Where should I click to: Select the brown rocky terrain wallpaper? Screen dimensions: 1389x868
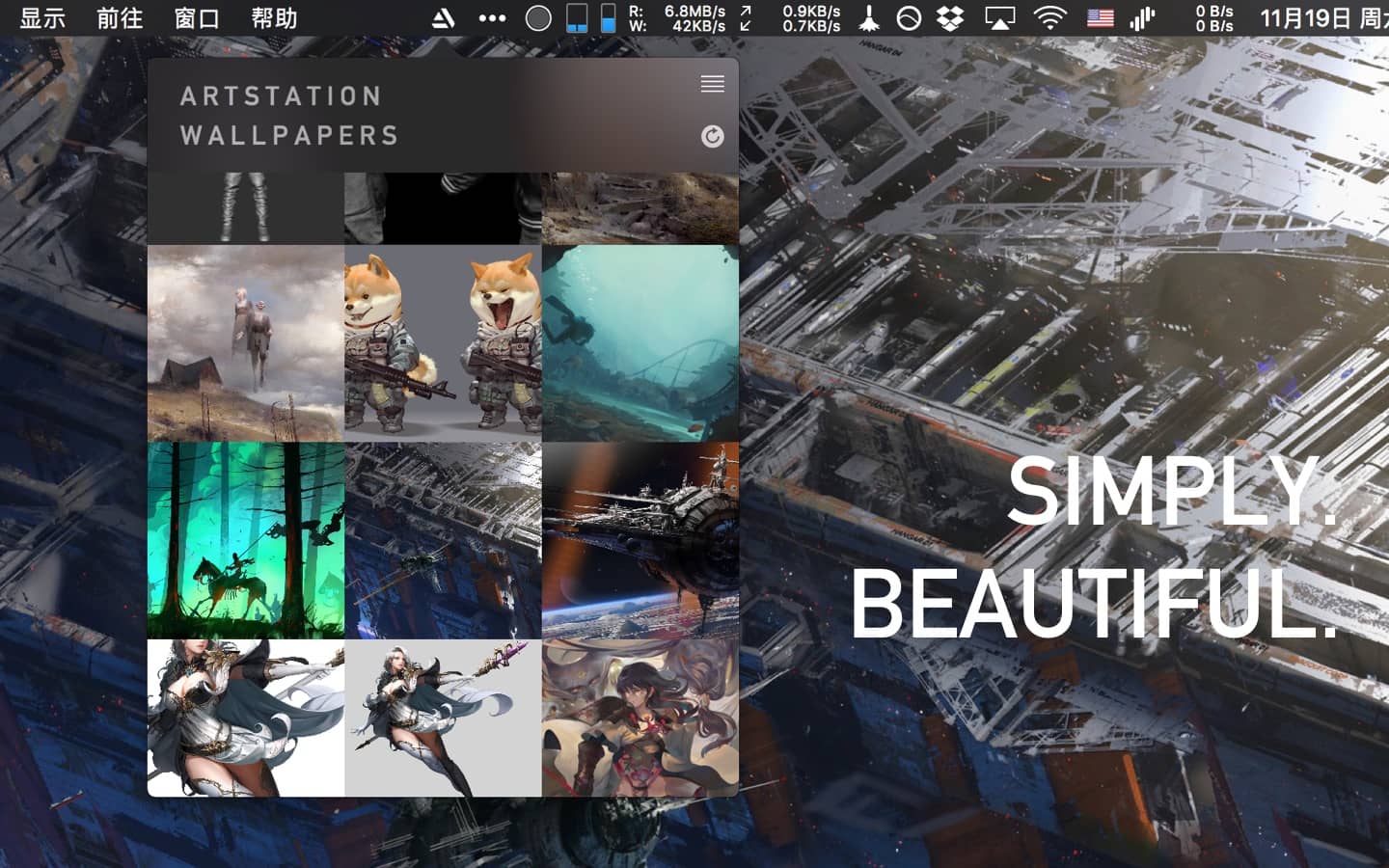pos(640,208)
